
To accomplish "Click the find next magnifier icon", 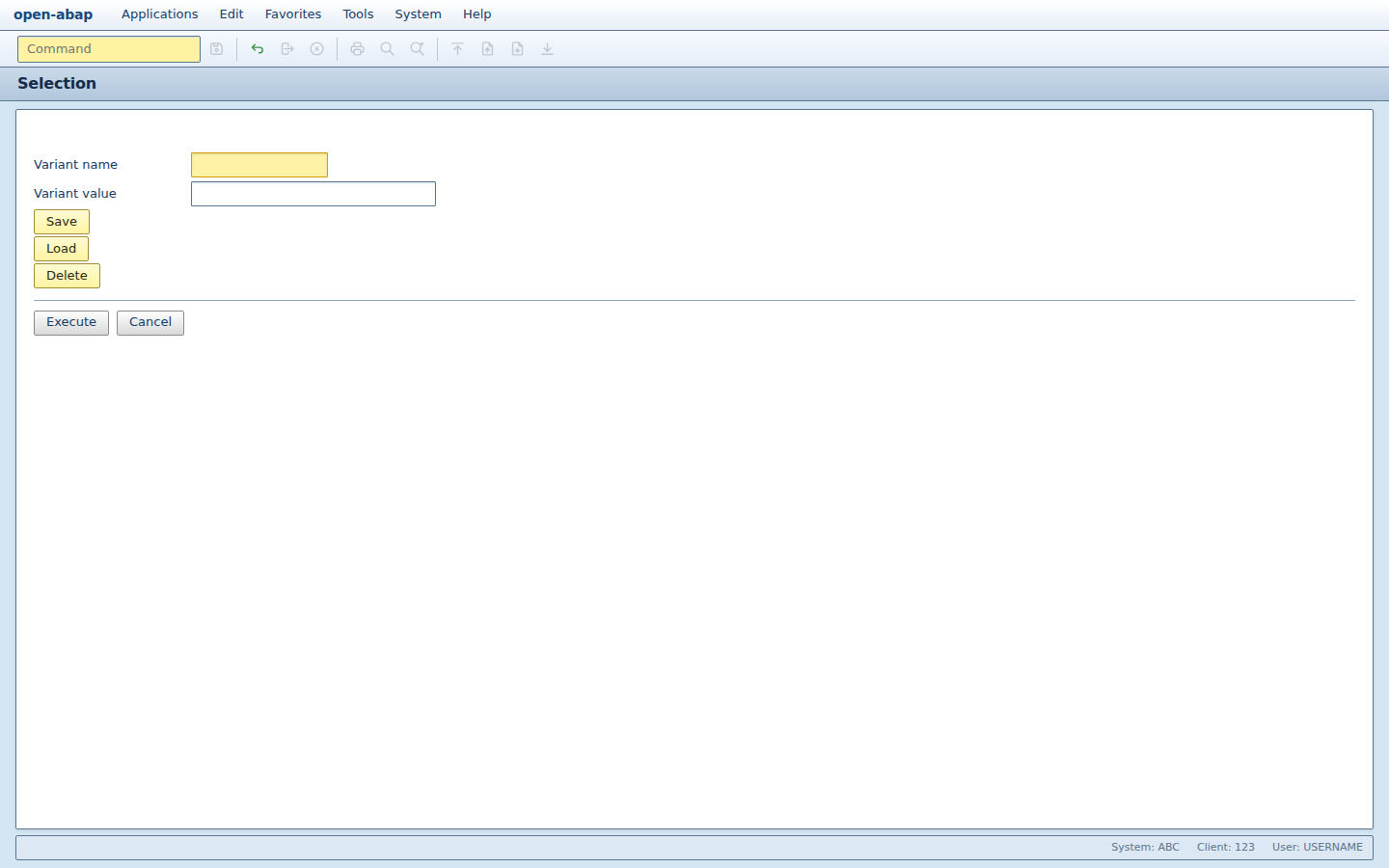I will pos(418,49).
